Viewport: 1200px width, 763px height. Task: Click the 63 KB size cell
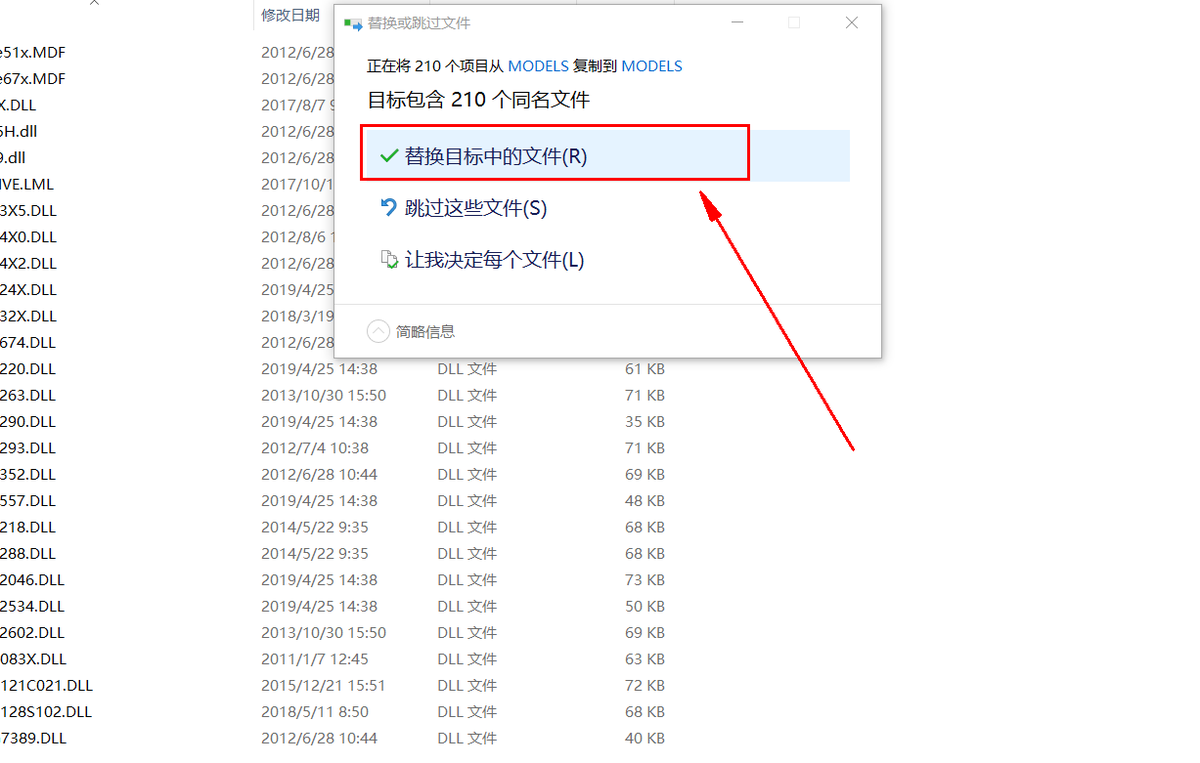click(x=645, y=659)
